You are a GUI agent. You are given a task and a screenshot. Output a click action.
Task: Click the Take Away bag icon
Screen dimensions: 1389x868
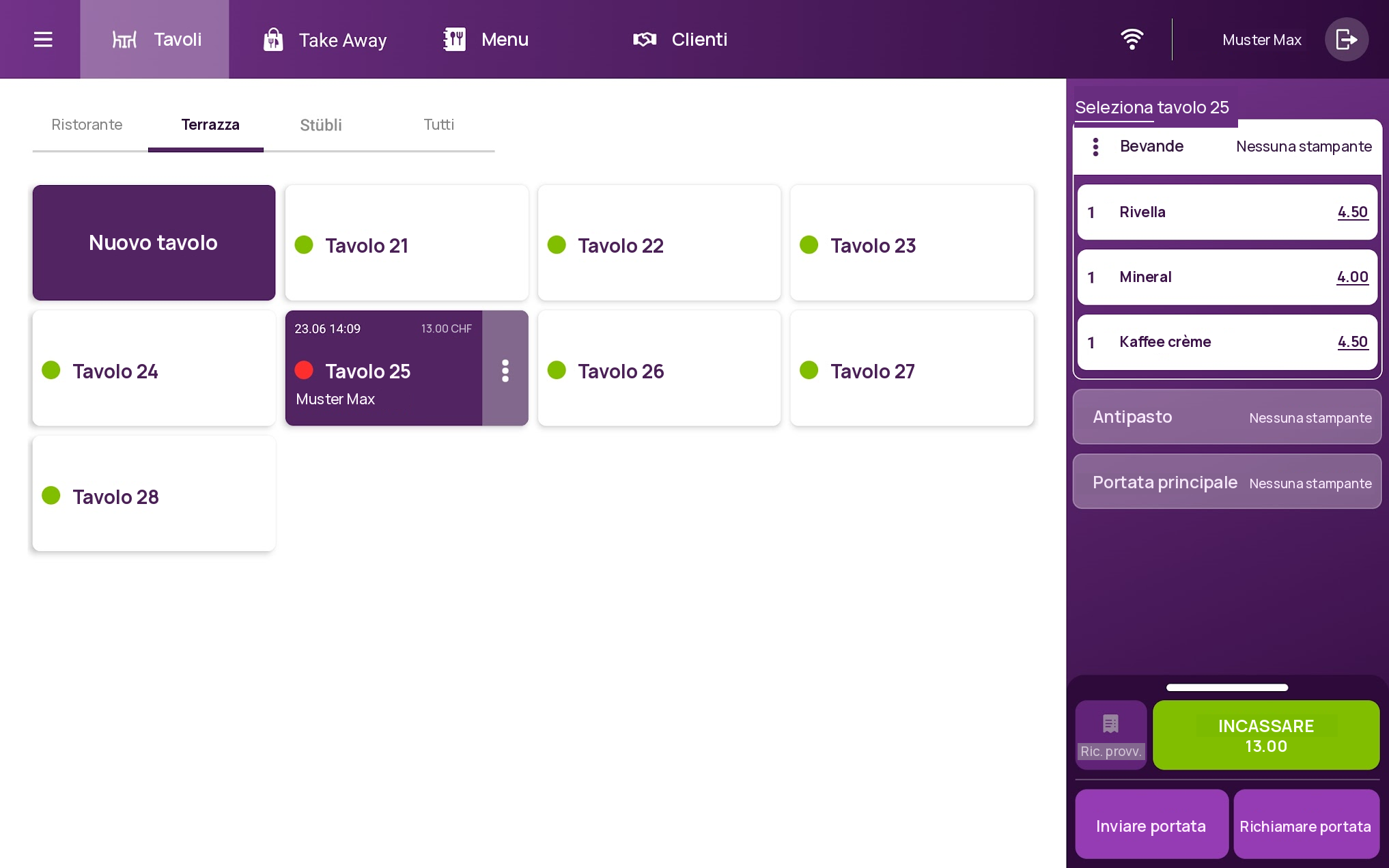coord(273,40)
